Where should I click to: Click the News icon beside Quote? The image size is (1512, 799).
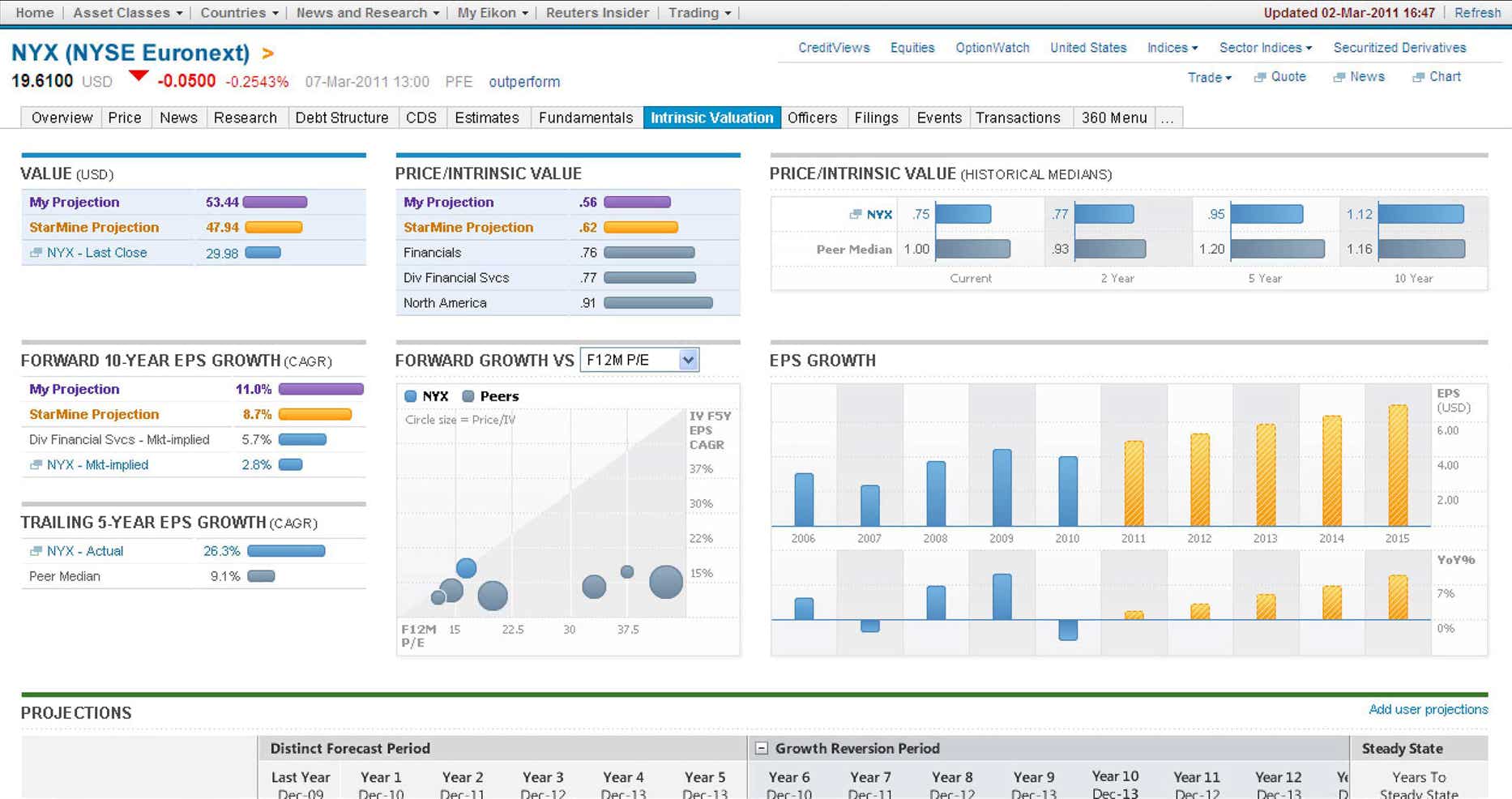click(1339, 78)
